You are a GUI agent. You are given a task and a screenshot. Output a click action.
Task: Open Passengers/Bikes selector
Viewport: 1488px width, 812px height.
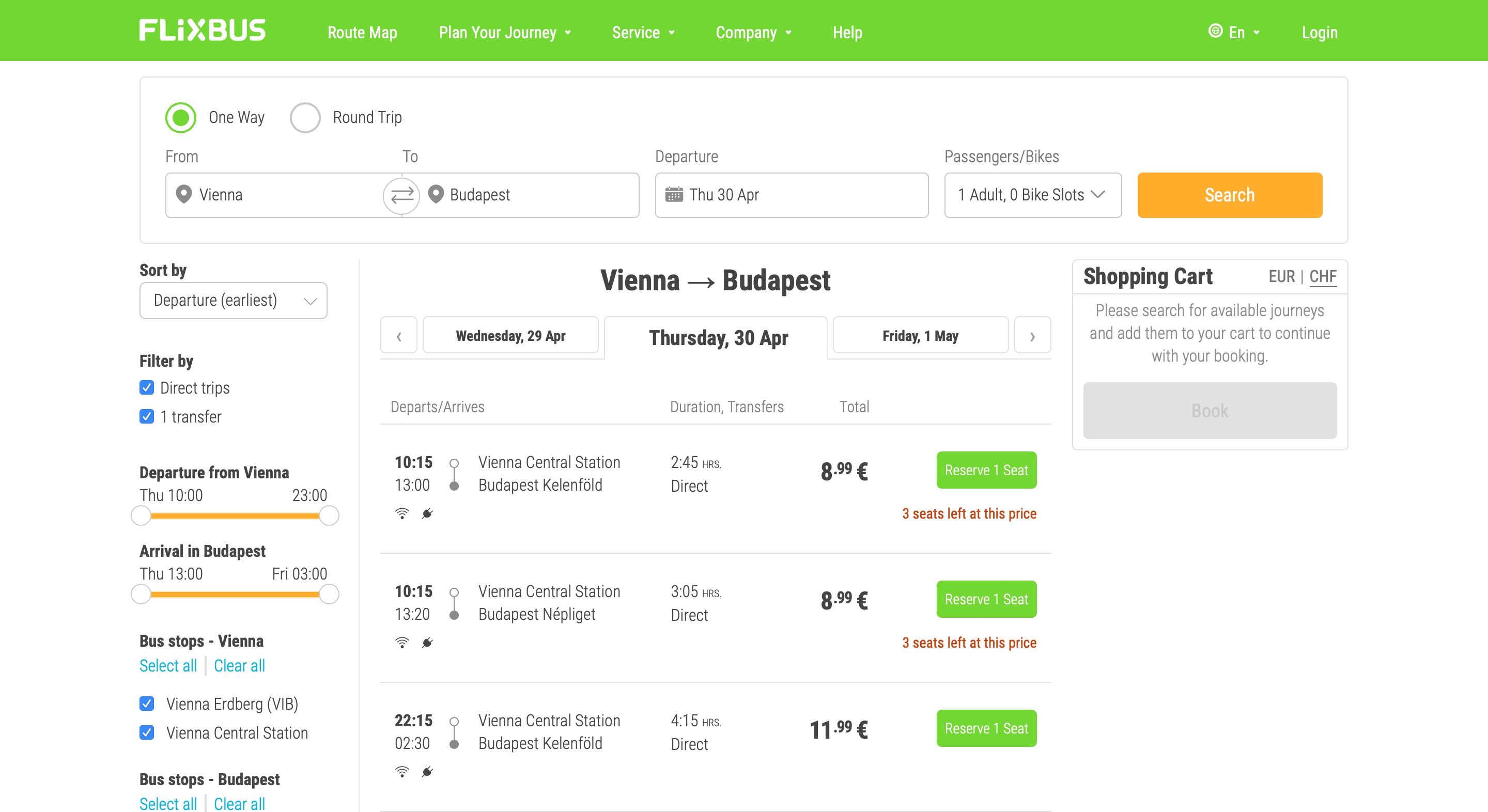click(x=1033, y=195)
